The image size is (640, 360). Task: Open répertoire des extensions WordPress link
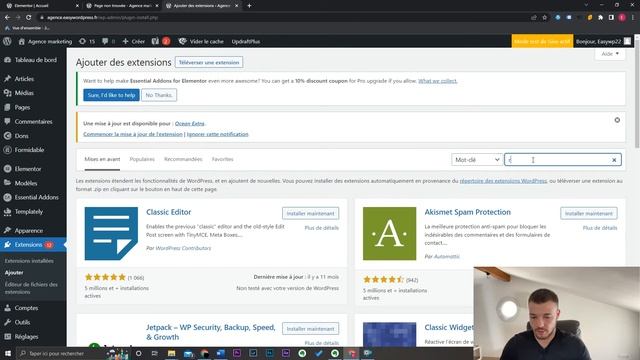click(x=503, y=180)
